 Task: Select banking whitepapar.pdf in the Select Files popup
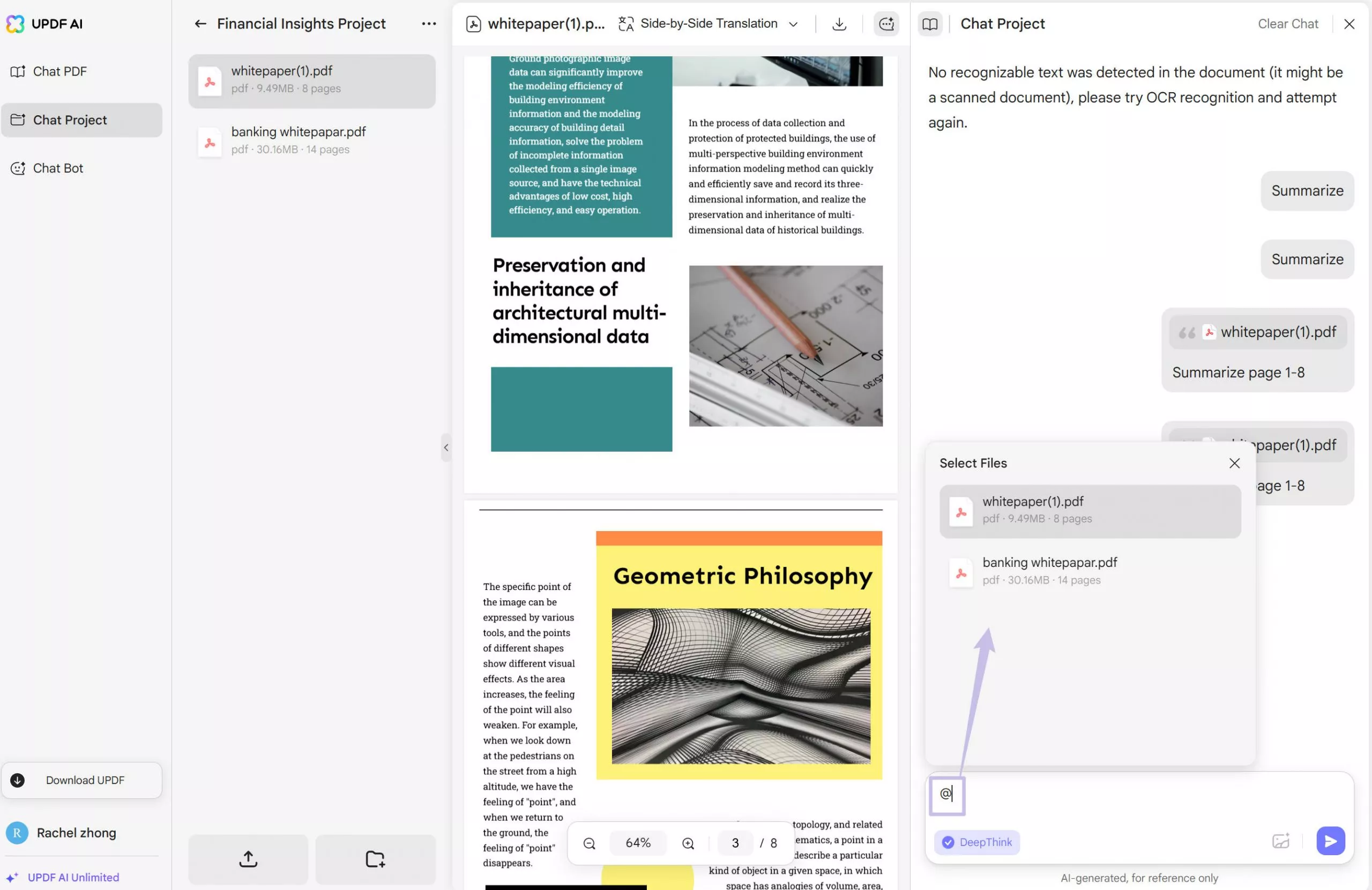1089,571
